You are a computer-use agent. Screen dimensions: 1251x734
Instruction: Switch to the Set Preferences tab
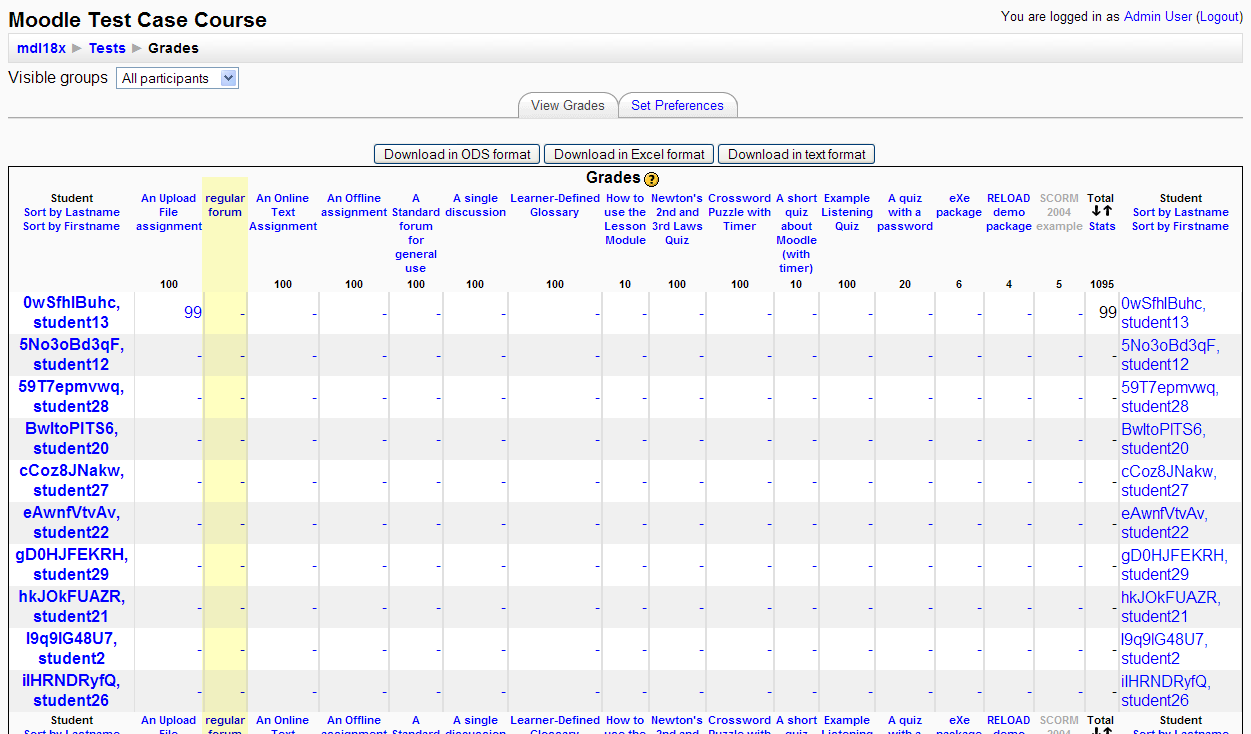click(677, 105)
